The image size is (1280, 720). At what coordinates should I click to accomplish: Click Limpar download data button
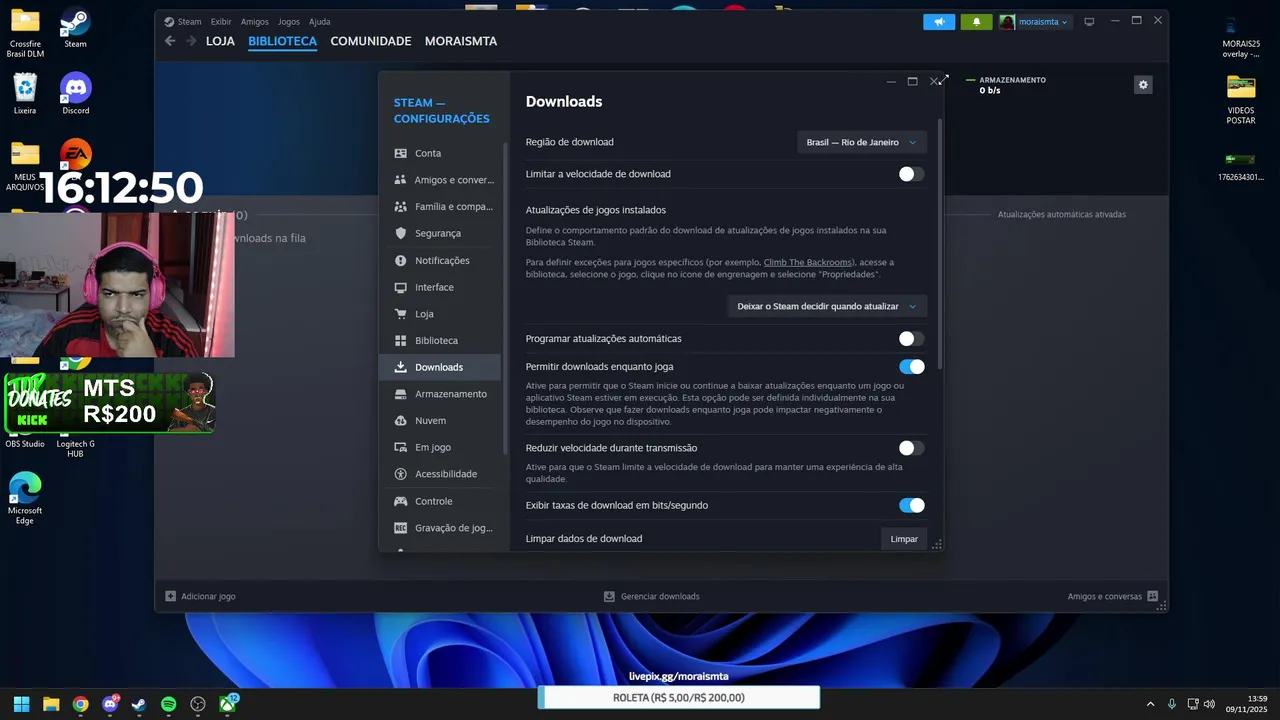[x=904, y=539]
